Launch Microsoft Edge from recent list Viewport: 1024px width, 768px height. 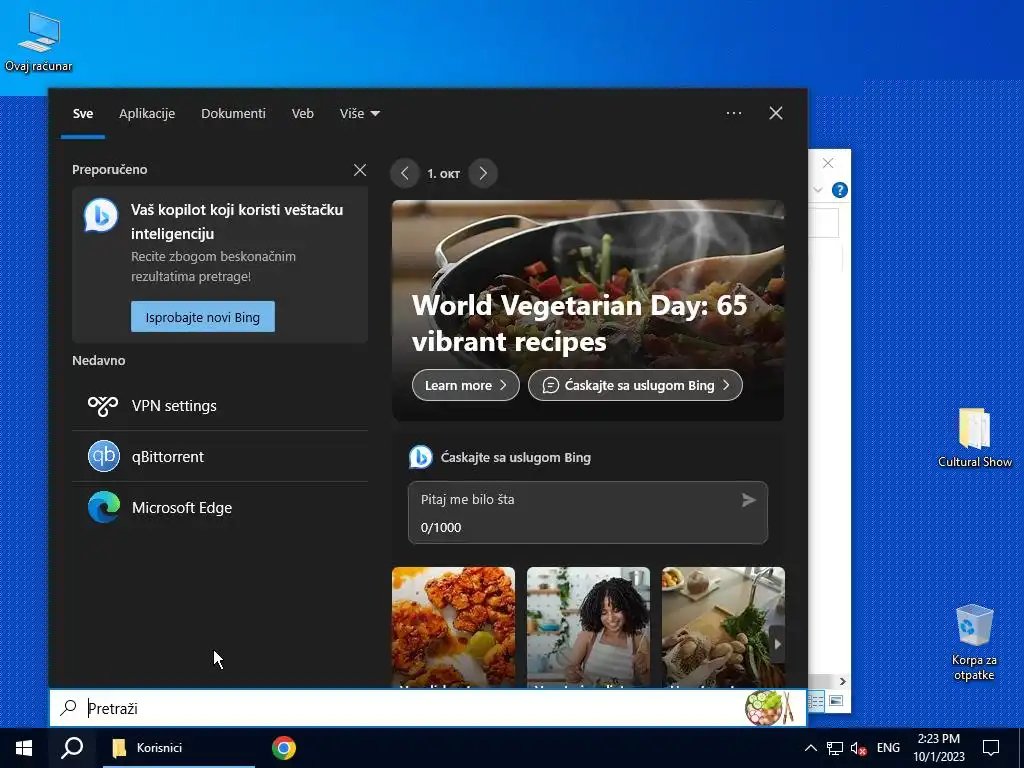coord(220,507)
